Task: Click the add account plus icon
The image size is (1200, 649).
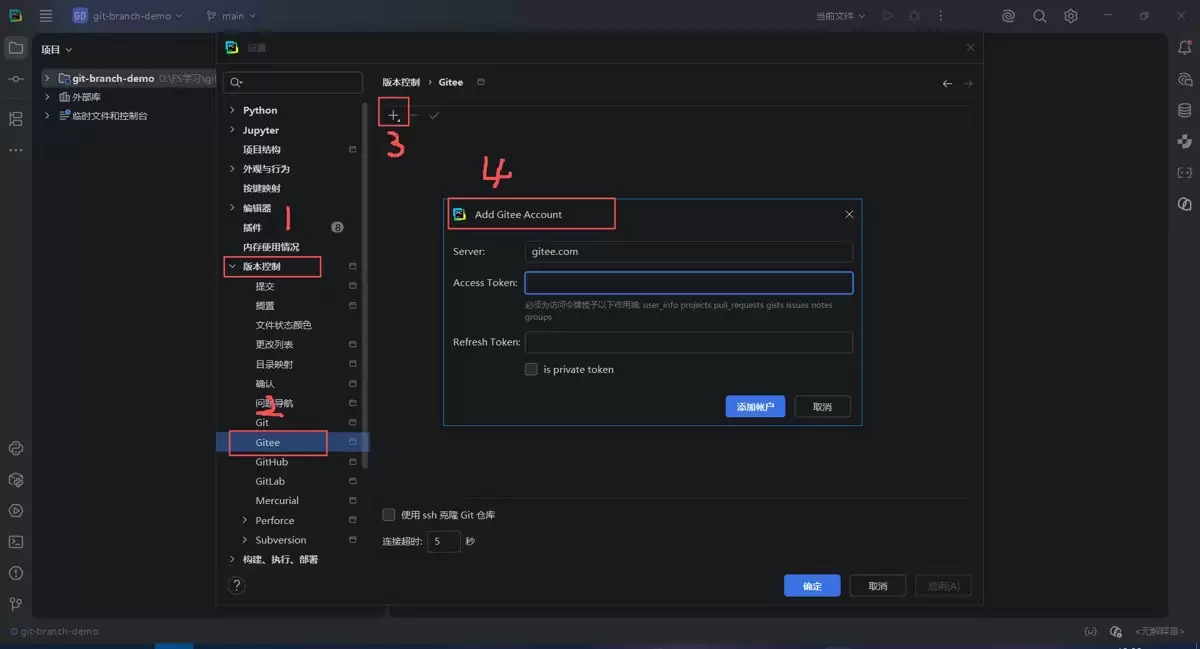Action: pyautogui.click(x=393, y=116)
